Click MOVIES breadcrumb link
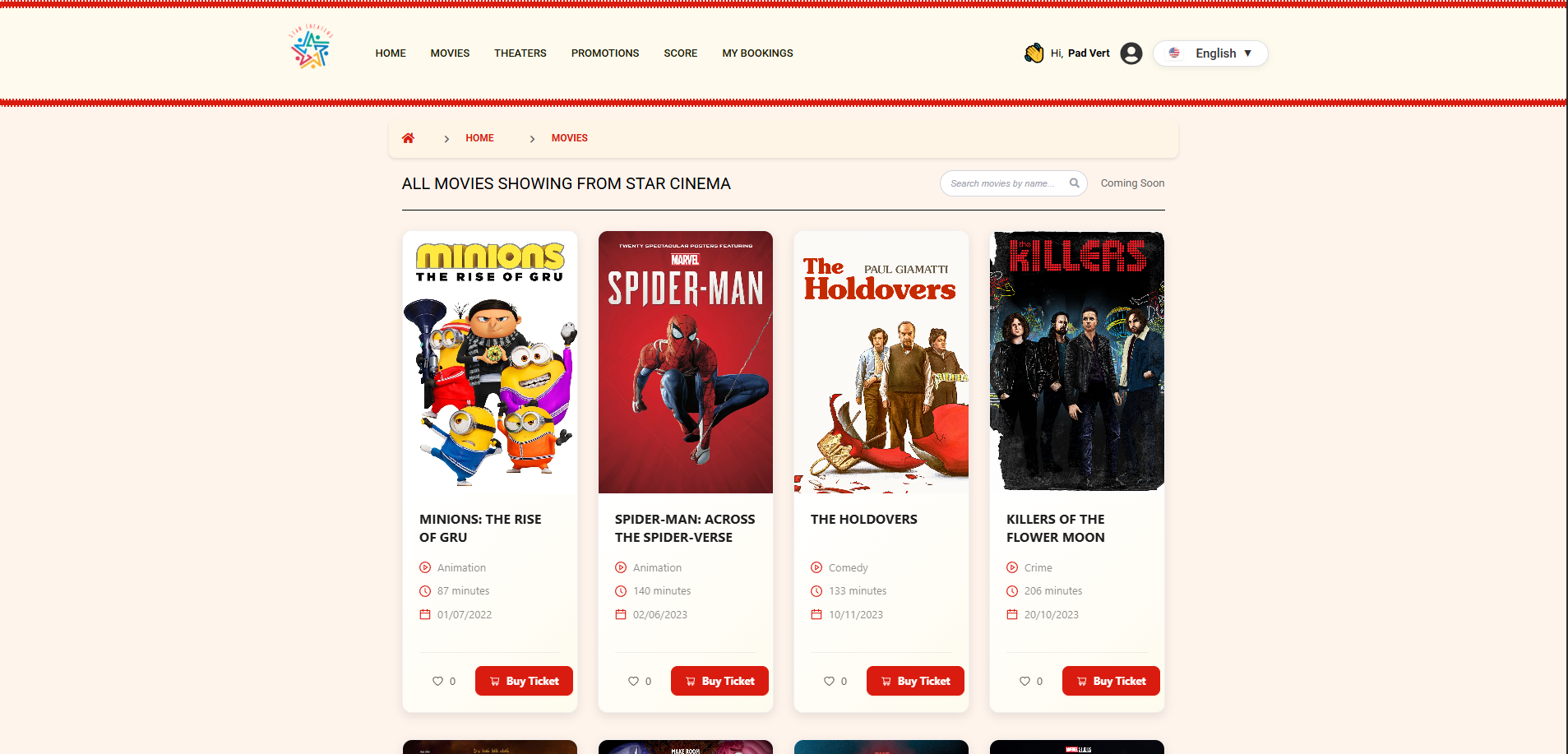 569,138
